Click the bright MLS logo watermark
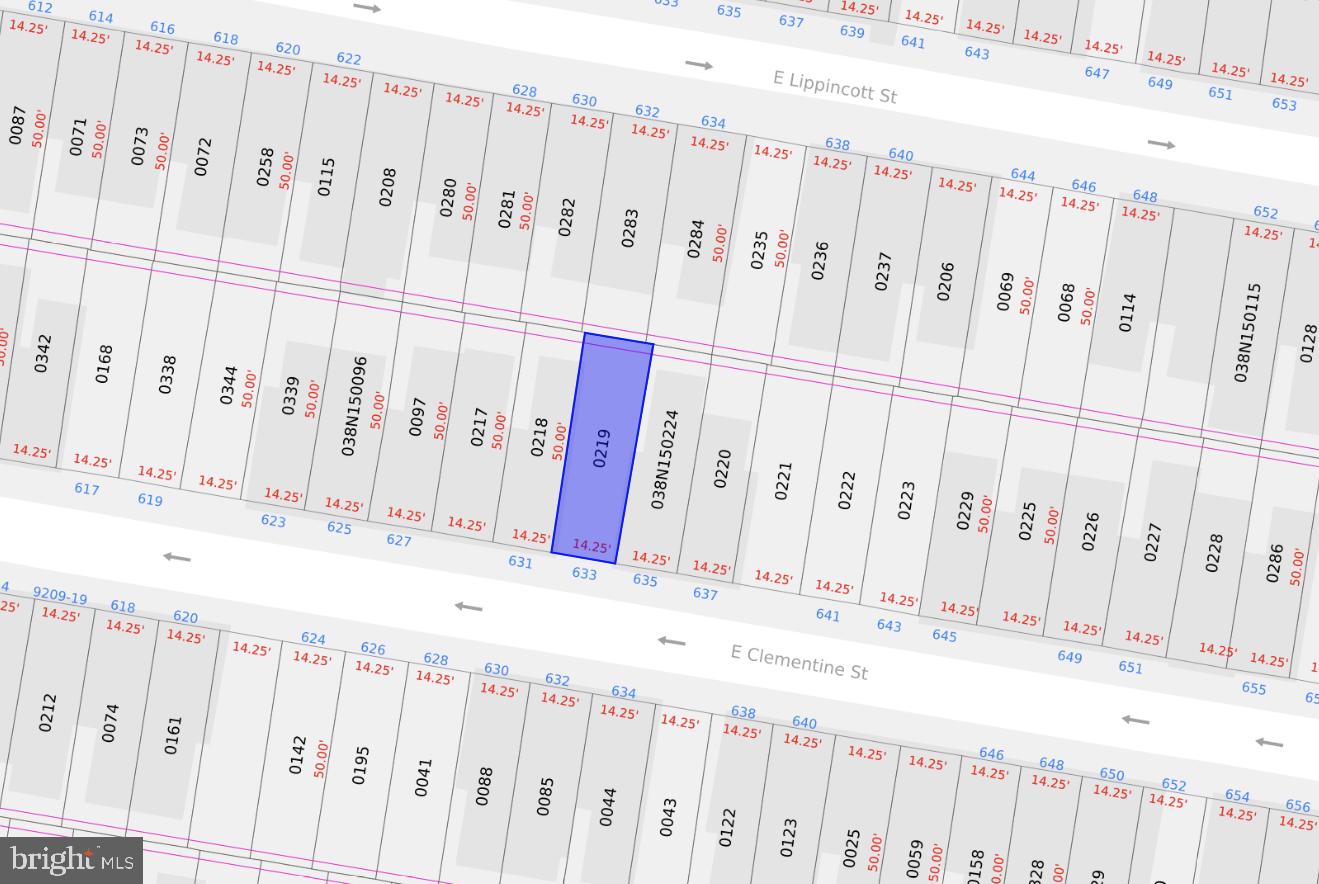Viewport: 1319px width, 884px height. [71, 860]
